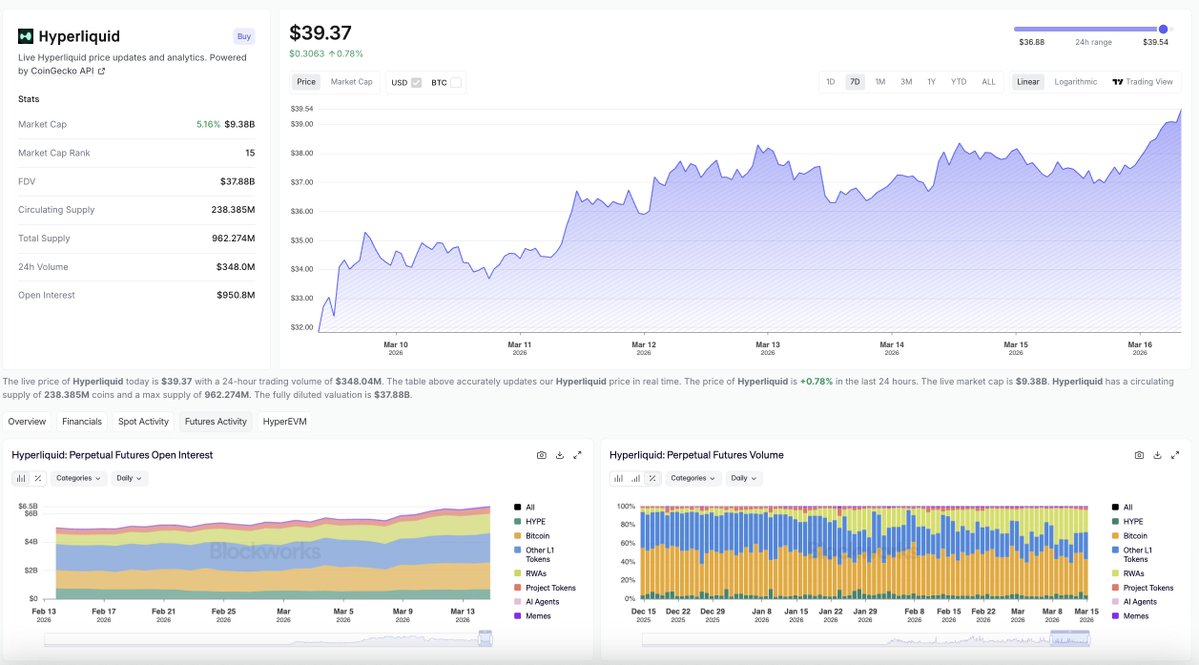
Task: Select the Market Cap chart tab
Action: point(351,82)
